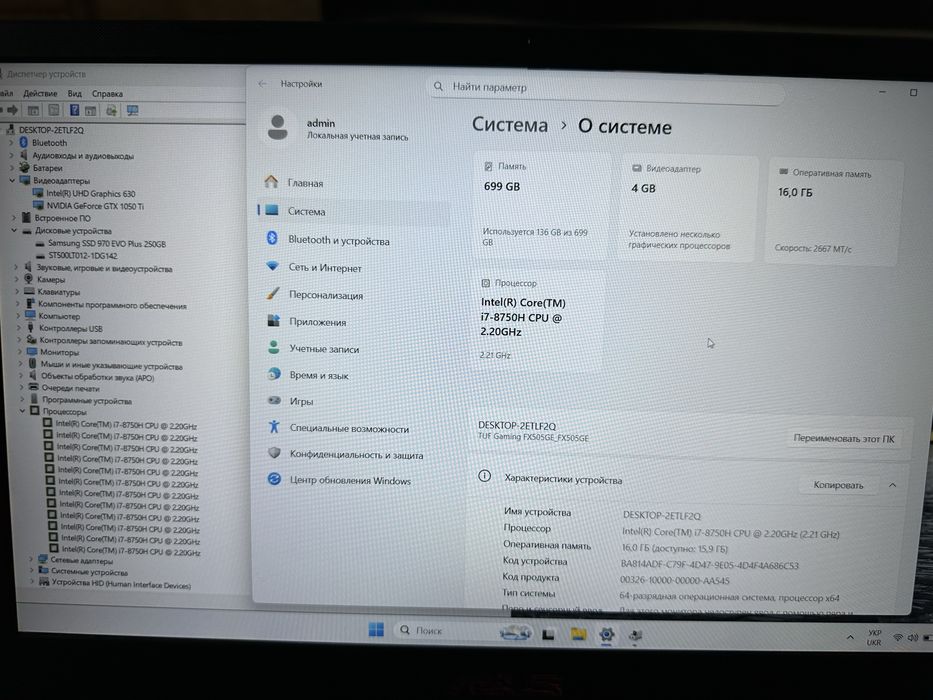
Task: Click the Settings gear in the taskbar
Action: click(606, 635)
